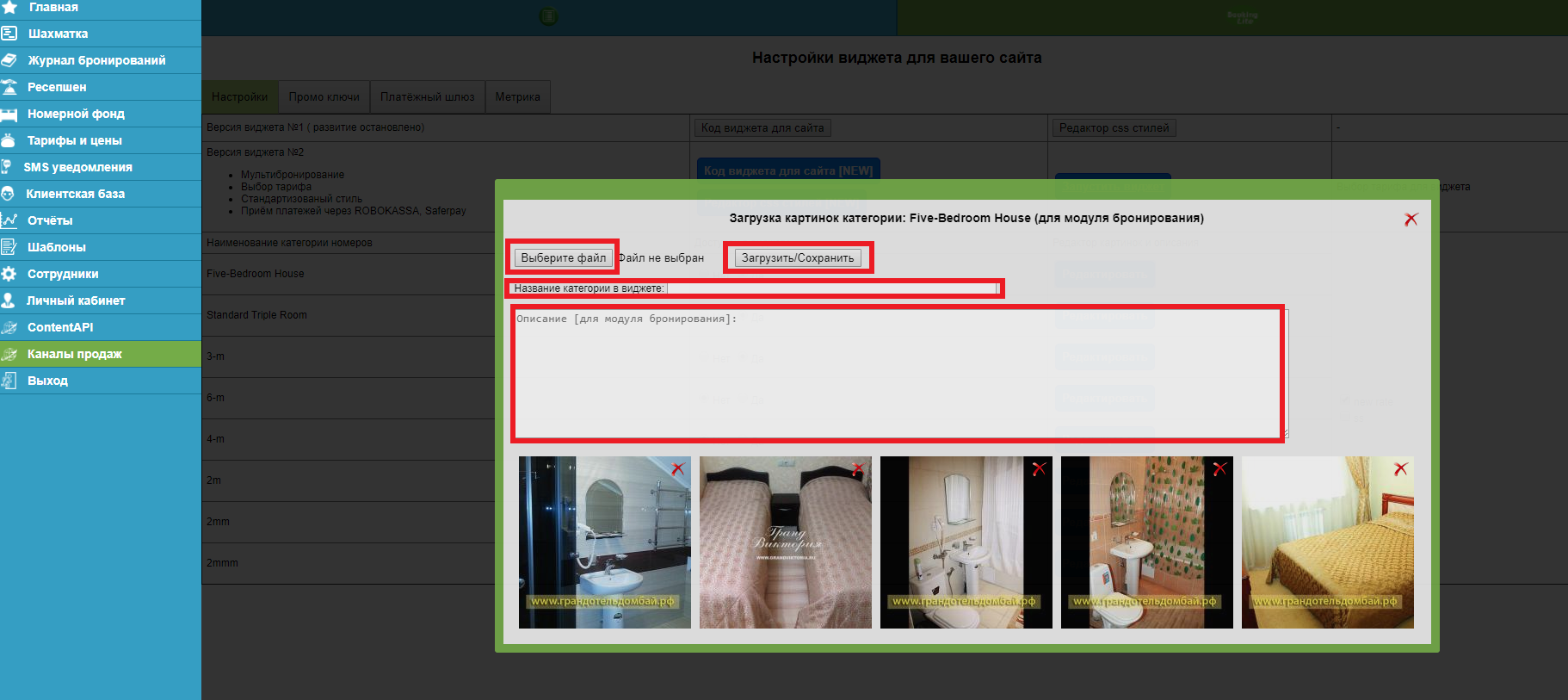Click the Сотрудники gear icon

click(x=9, y=274)
